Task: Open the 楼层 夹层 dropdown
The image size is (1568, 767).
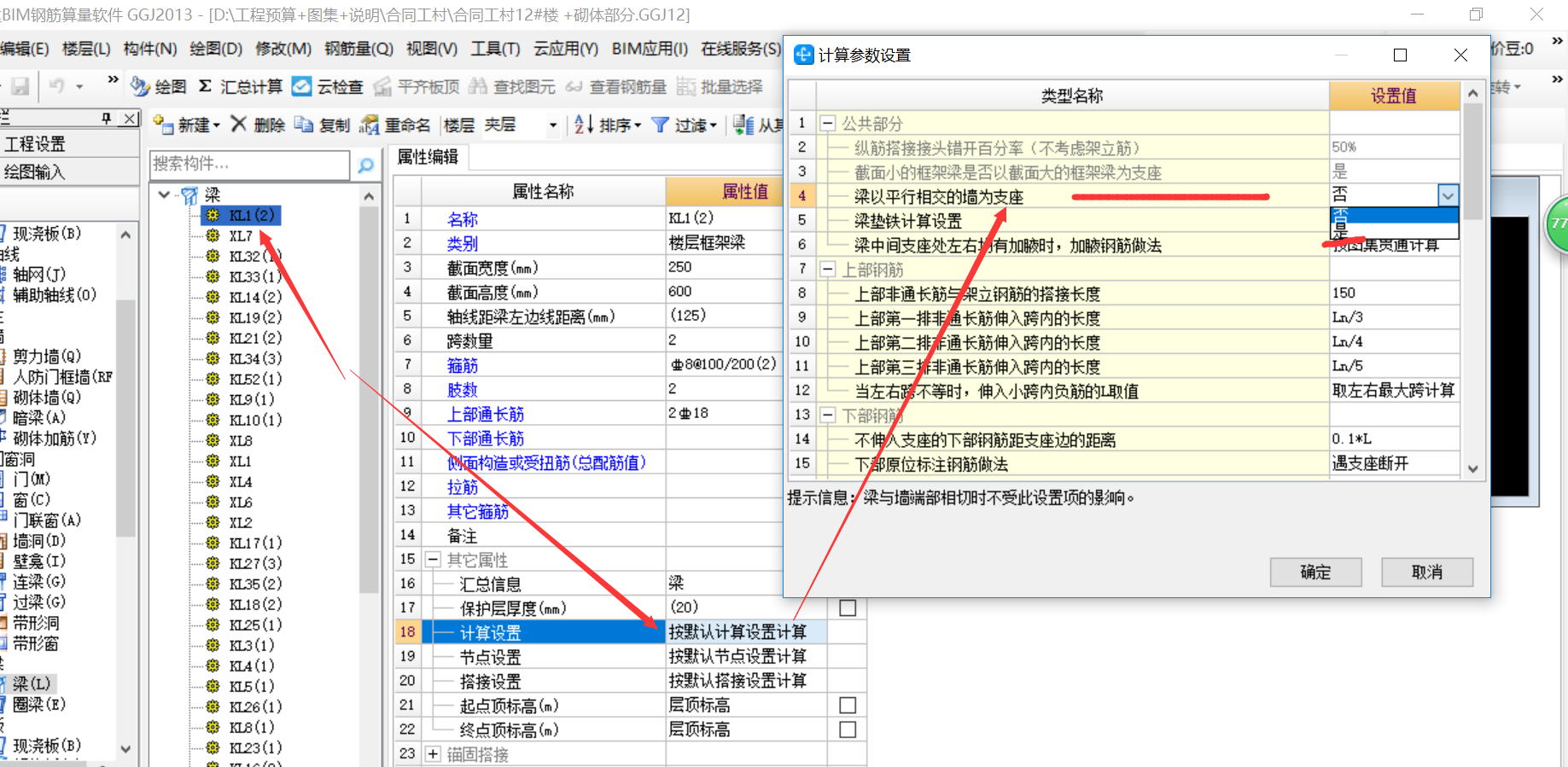Action: pos(553,125)
